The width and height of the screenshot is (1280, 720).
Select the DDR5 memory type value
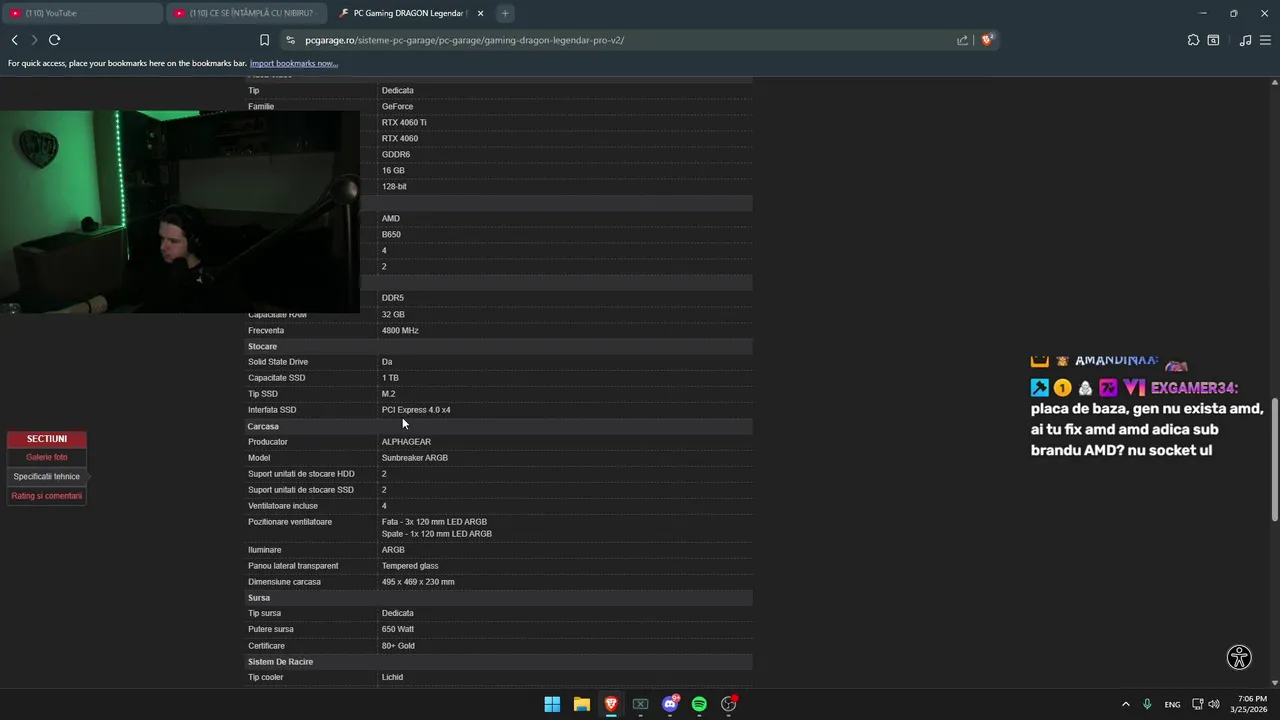pyautogui.click(x=393, y=298)
